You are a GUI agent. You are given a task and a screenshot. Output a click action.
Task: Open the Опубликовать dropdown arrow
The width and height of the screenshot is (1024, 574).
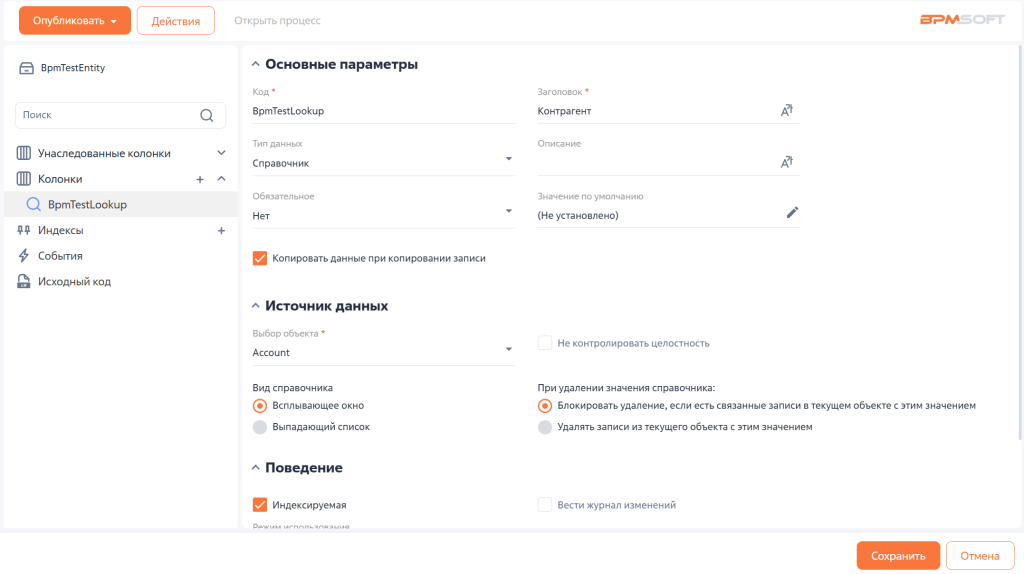114,21
